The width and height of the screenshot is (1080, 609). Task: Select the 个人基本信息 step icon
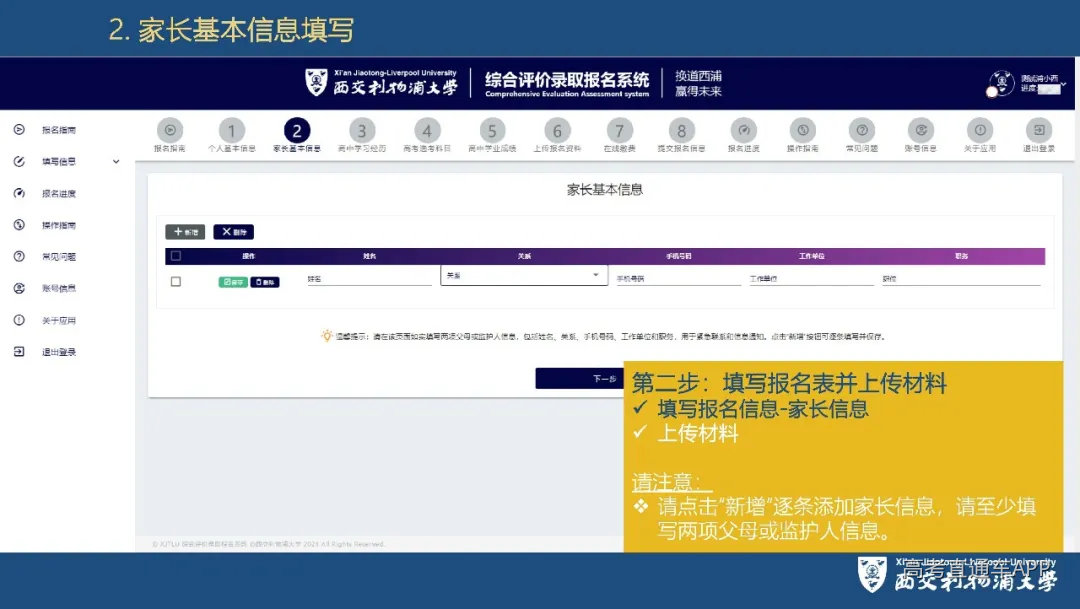232,130
